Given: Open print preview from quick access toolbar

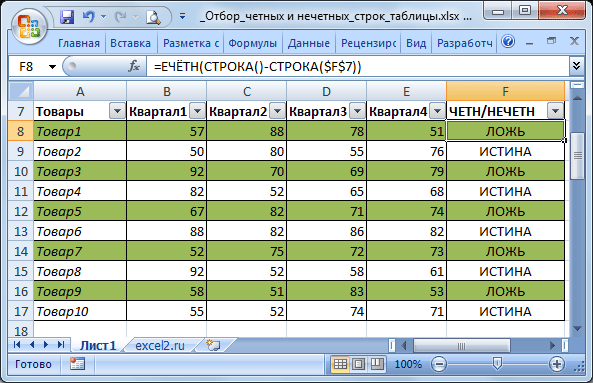Looking at the screenshot, I should click(x=153, y=17).
